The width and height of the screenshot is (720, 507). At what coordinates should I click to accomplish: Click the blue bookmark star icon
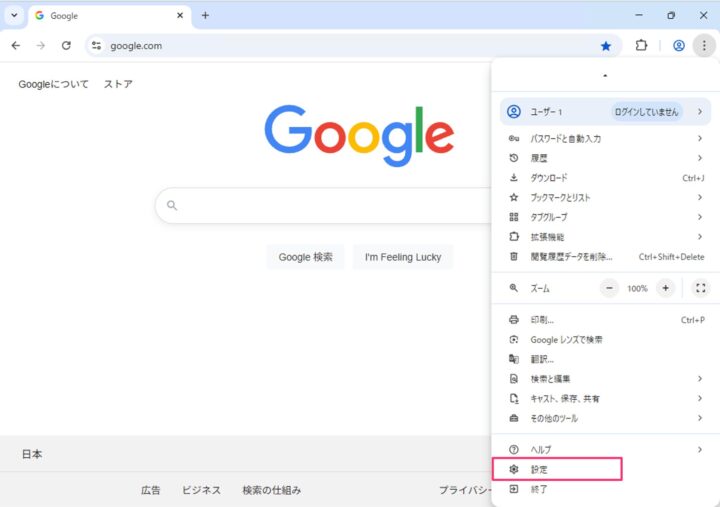(606, 45)
